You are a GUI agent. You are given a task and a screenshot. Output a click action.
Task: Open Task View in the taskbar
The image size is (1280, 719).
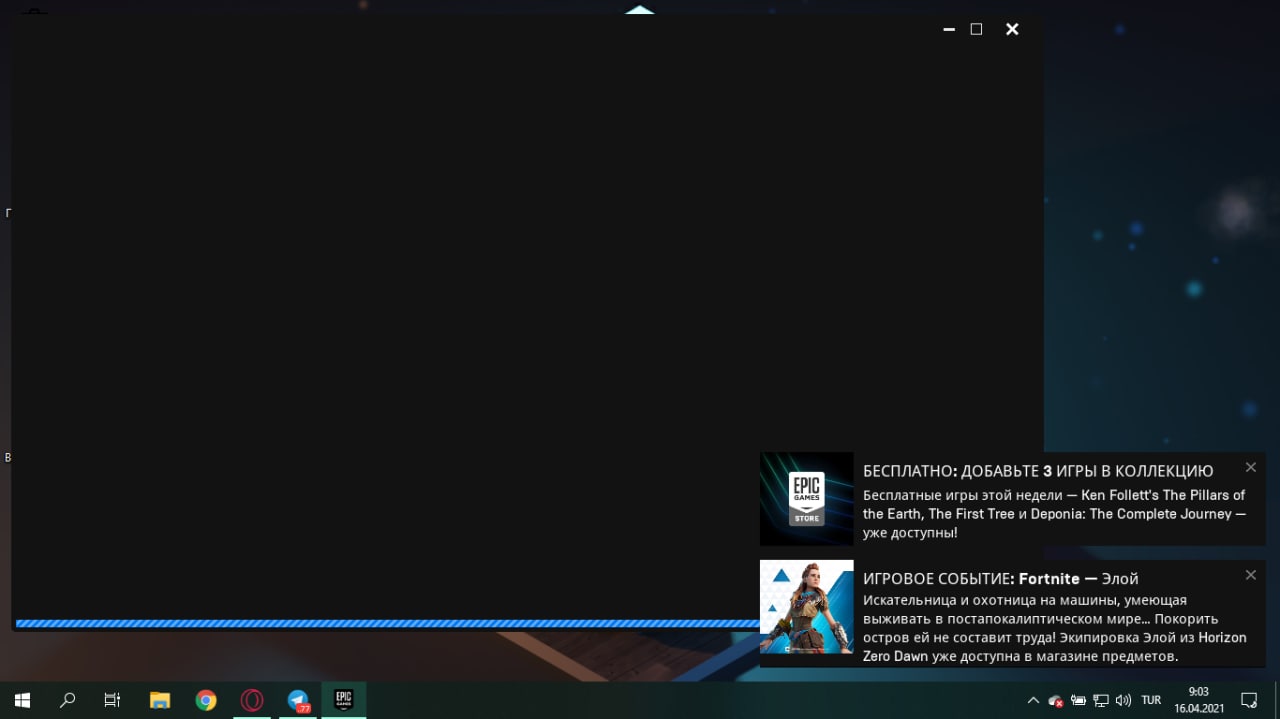click(112, 700)
